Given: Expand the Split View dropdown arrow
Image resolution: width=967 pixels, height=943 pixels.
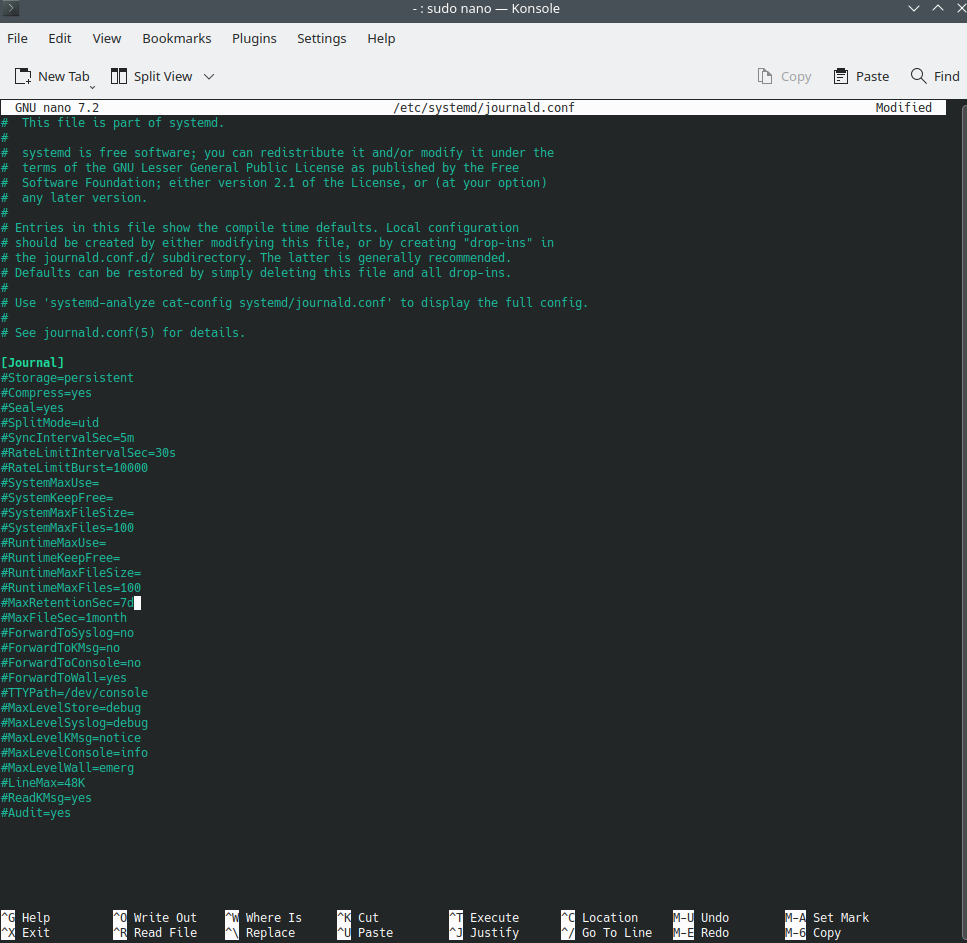Looking at the screenshot, I should 209,76.
